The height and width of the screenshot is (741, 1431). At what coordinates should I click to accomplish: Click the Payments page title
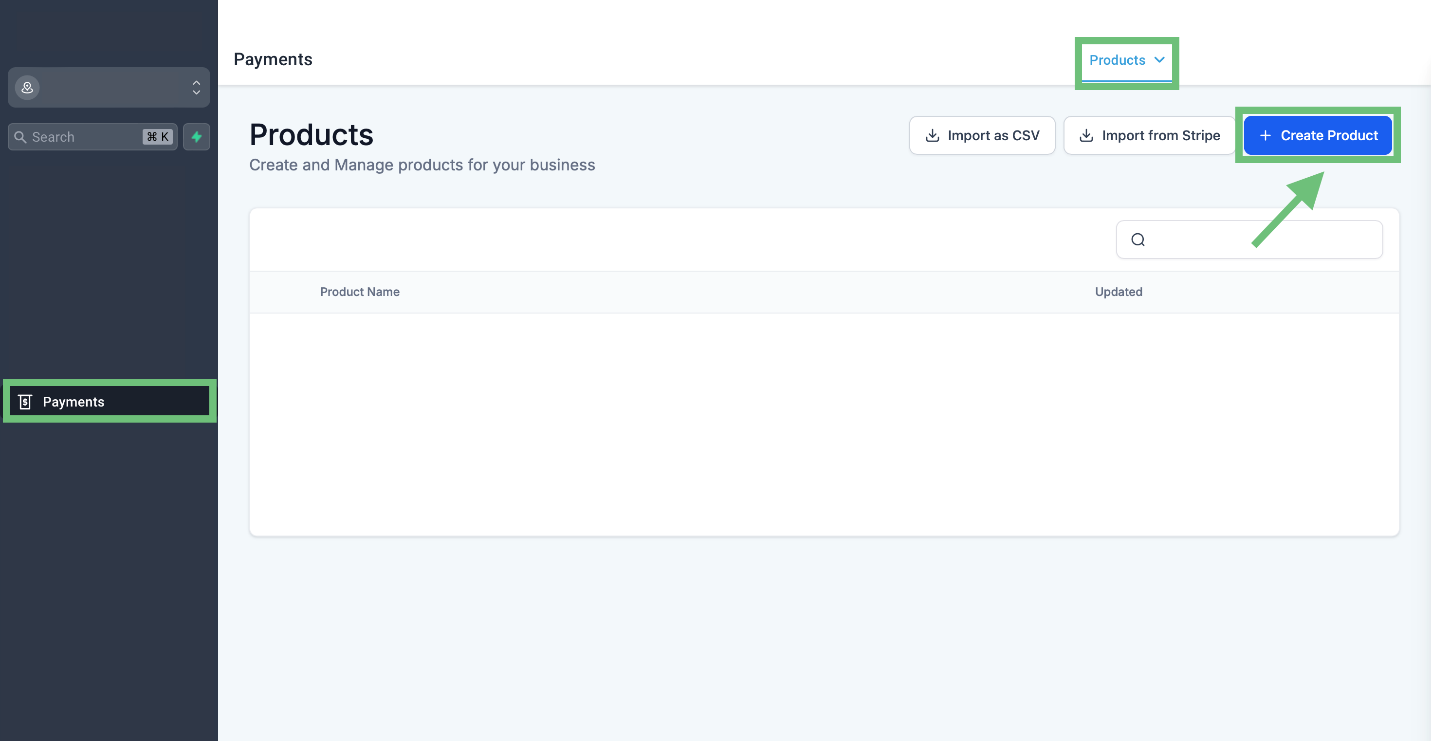tap(273, 59)
